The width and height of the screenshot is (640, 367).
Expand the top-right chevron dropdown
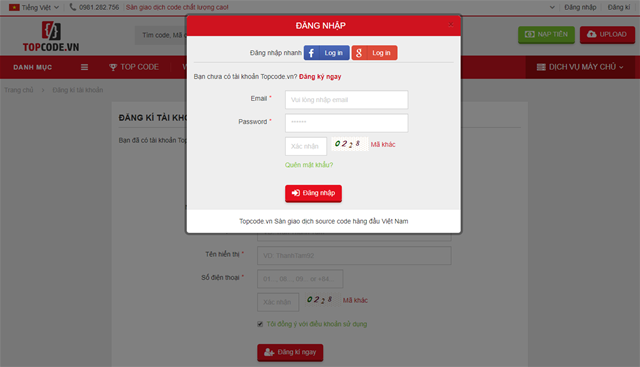[552, 7]
